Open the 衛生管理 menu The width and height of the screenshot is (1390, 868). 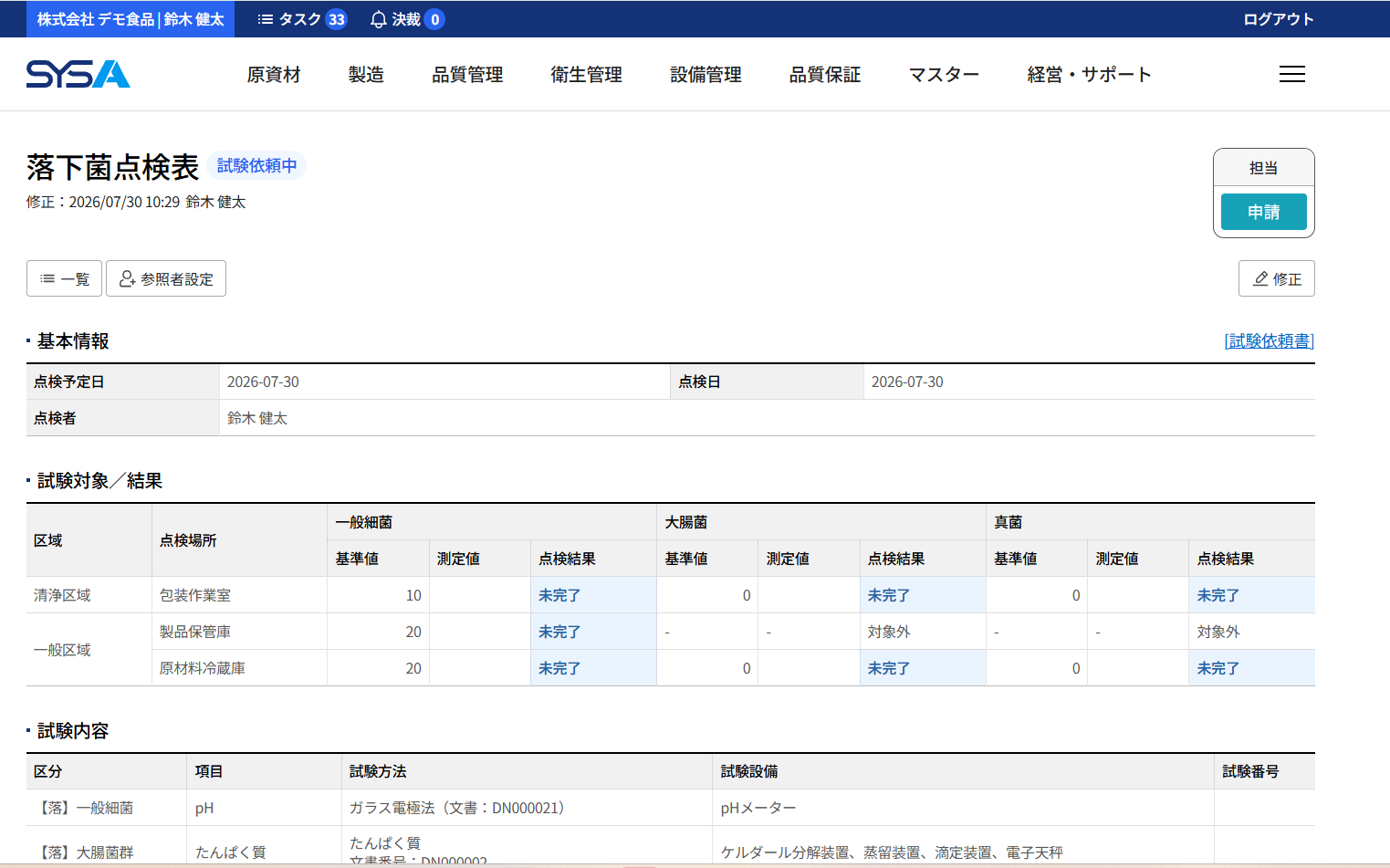pyautogui.click(x=586, y=75)
